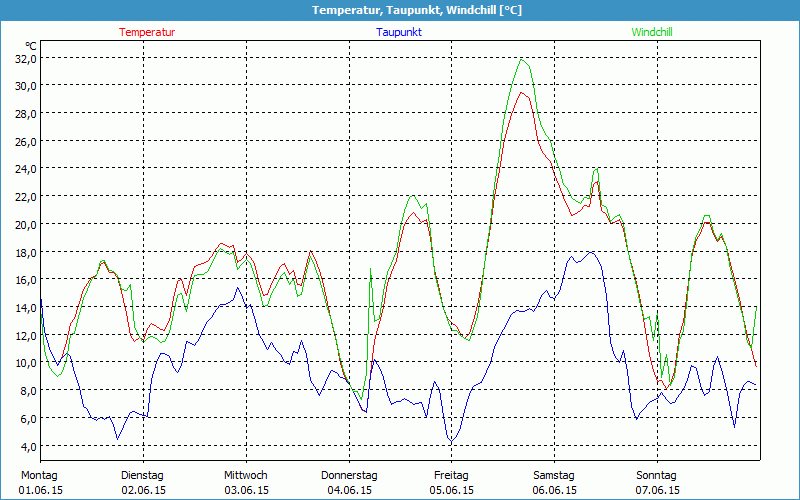Click the Dienstag day label
The width and height of the screenshot is (800, 500).
142,475
